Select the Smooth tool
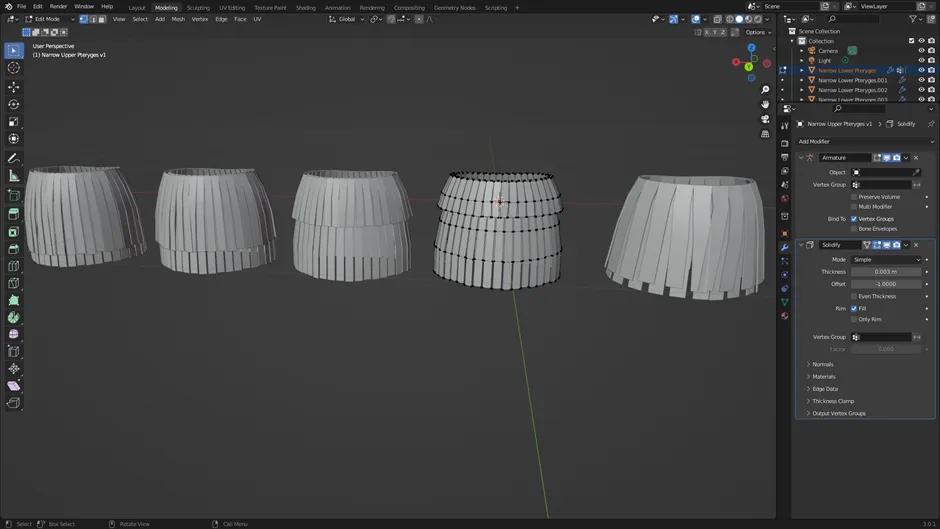 tap(13, 334)
